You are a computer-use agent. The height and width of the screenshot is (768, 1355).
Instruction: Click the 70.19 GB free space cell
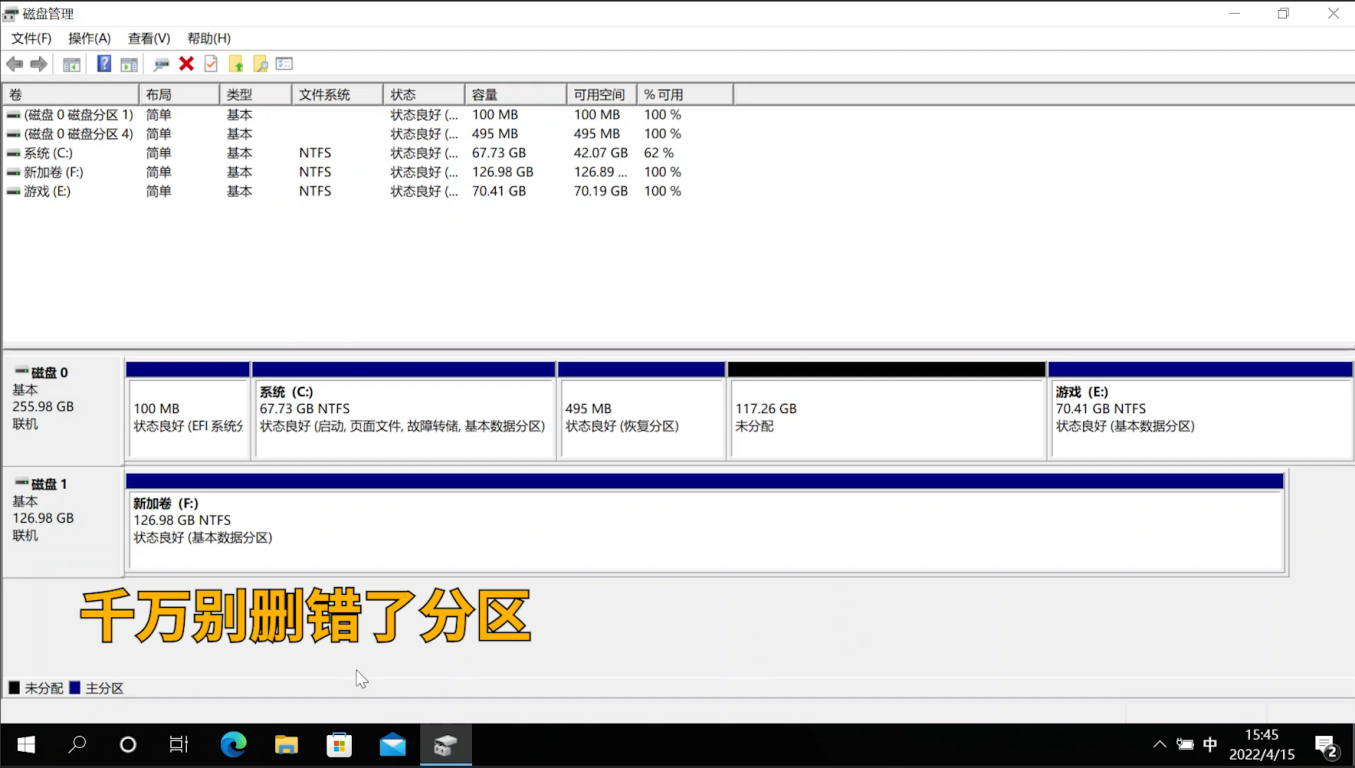tap(601, 191)
